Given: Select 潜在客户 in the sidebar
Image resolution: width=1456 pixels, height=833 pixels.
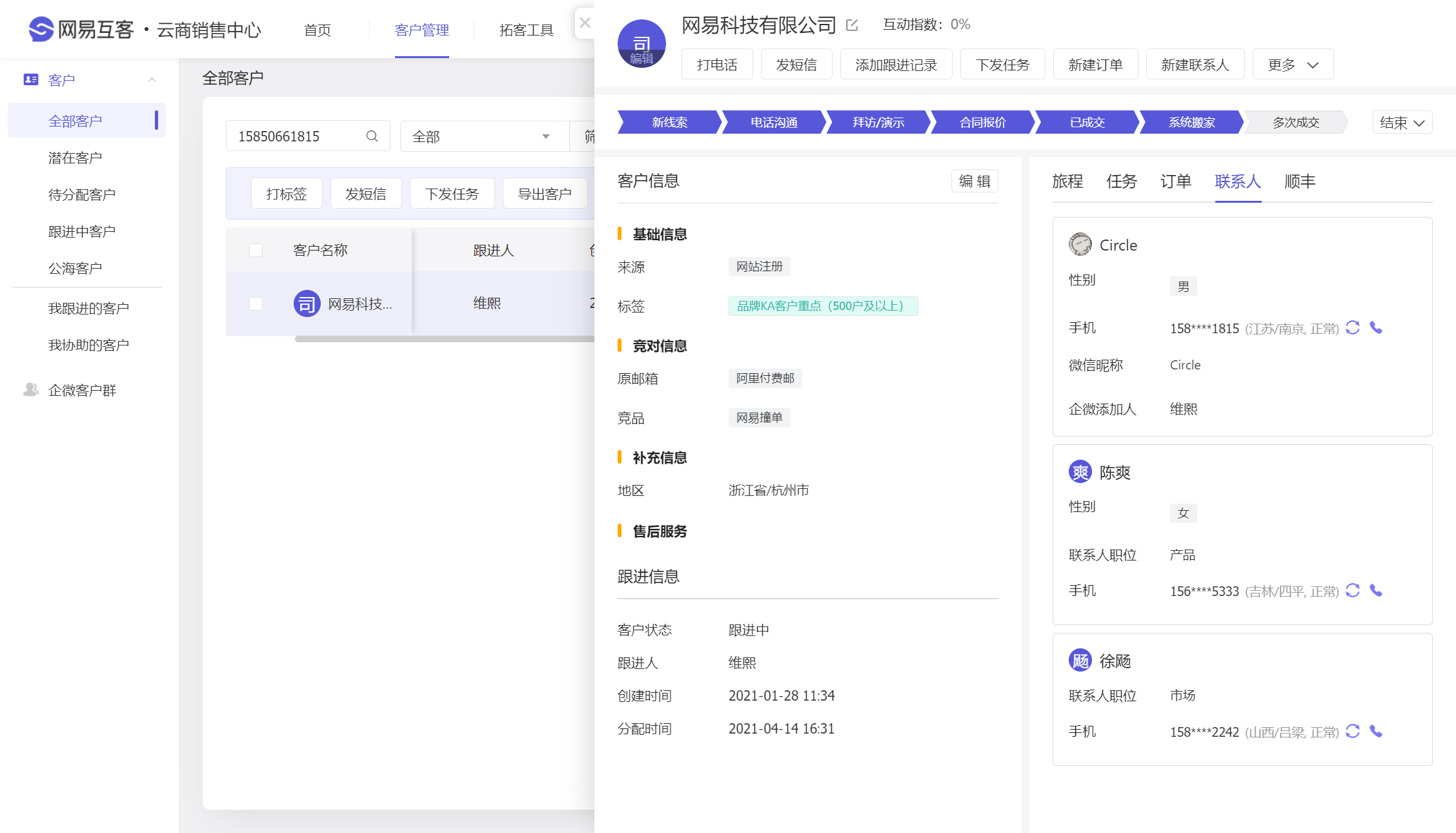Looking at the screenshot, I should click(75, 158).
